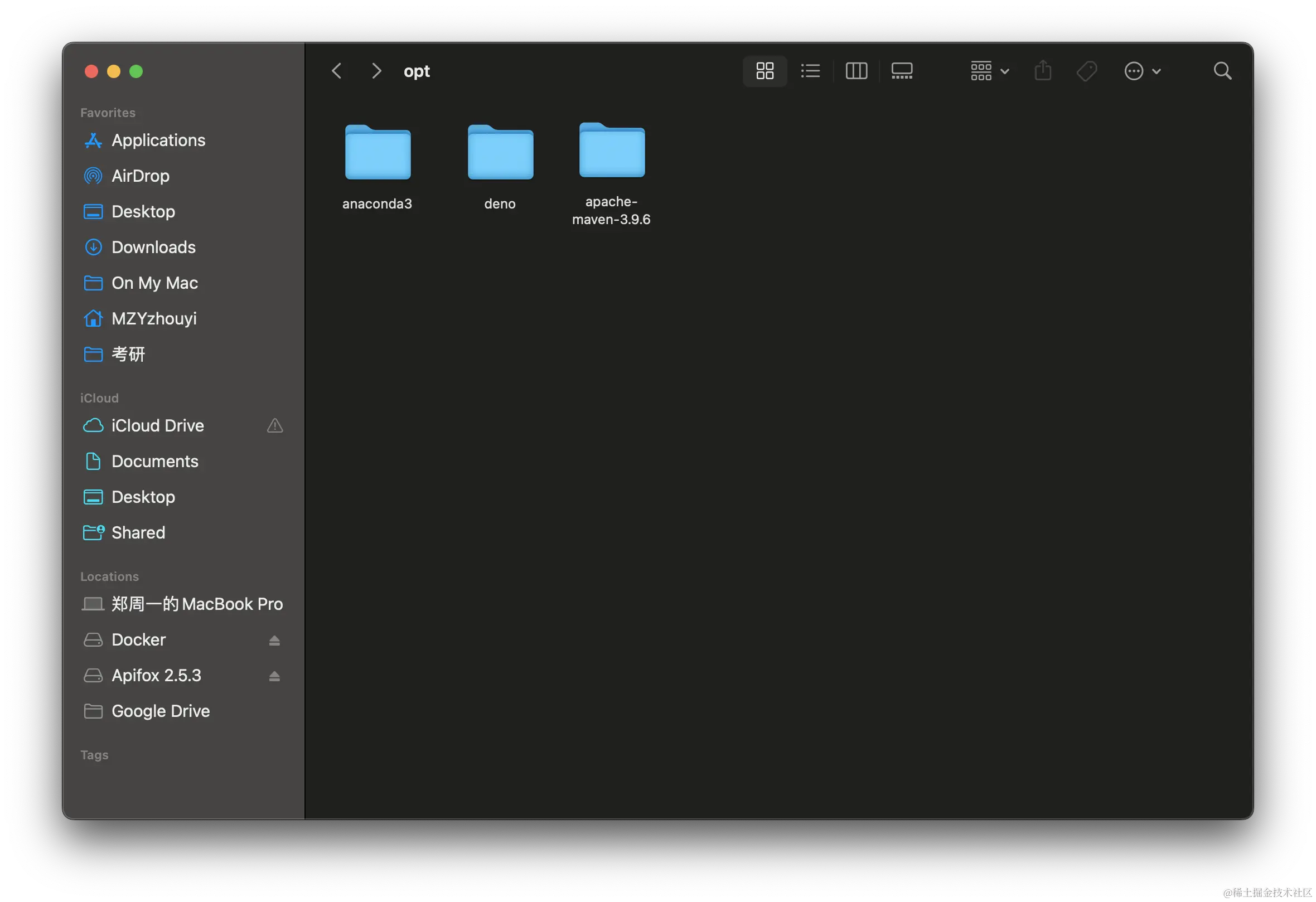Open Applications in the sidebar
Image resolution: width=1316 pixels, height=902 pixels.
(158, 140)
